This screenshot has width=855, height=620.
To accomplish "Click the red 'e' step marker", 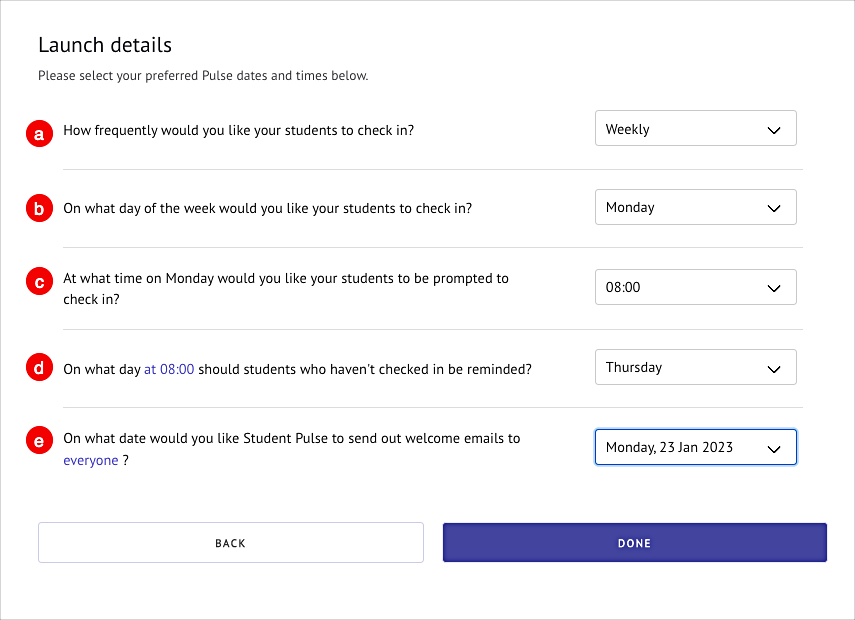I will (39, 440).
